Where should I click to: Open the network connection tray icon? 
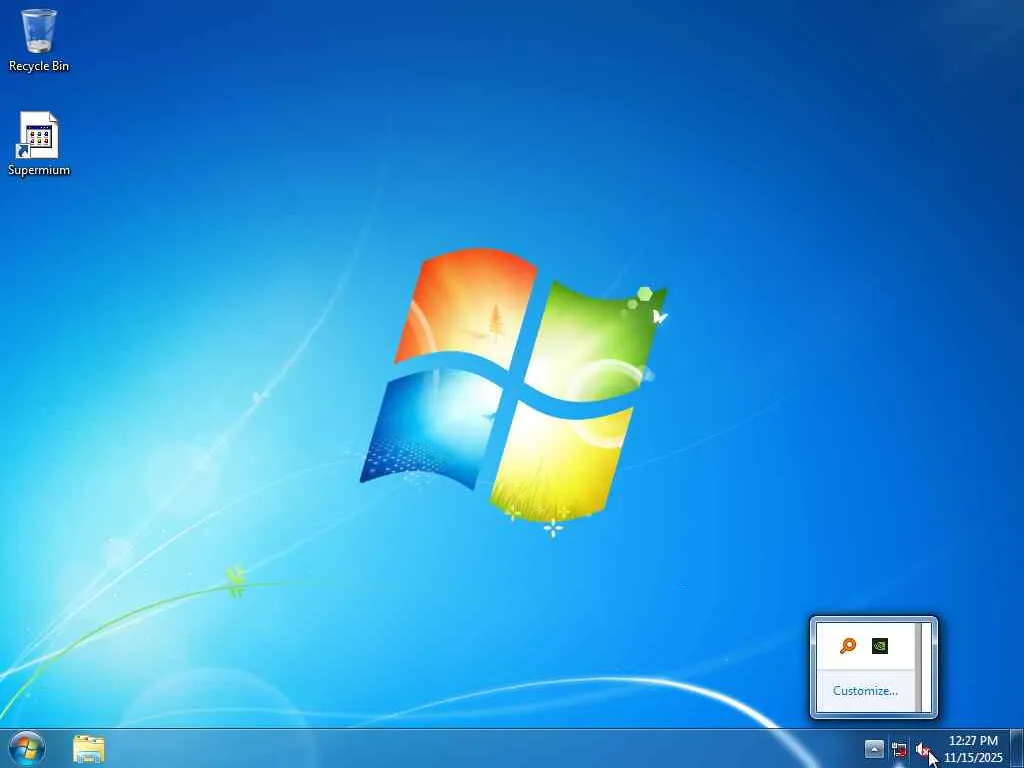pyautogui.click(x=899, y=750)
